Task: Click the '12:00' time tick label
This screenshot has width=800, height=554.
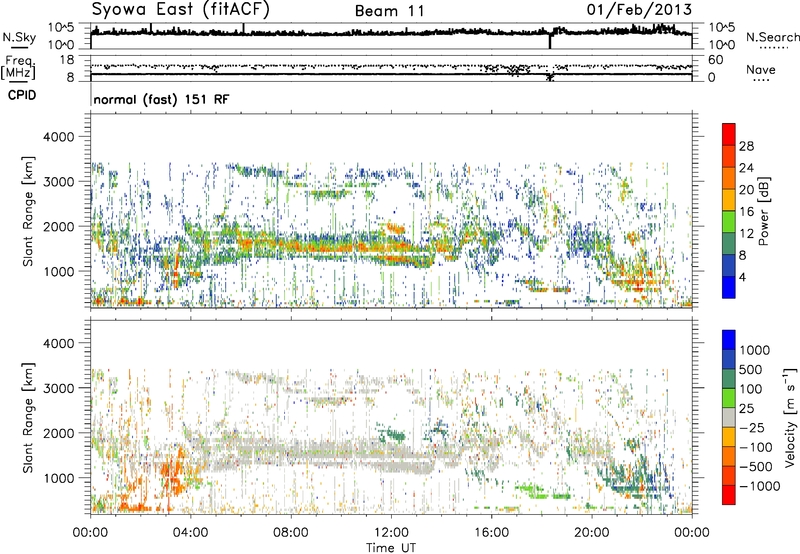Action: coord(391,533)
